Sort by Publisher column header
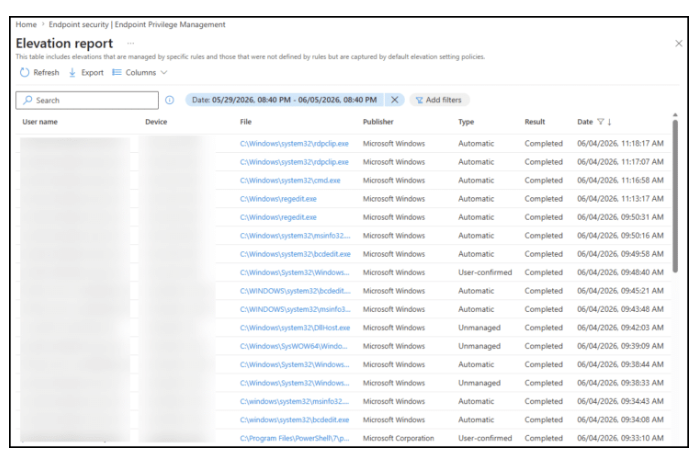This screenshot has height=466, width=699. pyautogui.click(x=378, y=122)
